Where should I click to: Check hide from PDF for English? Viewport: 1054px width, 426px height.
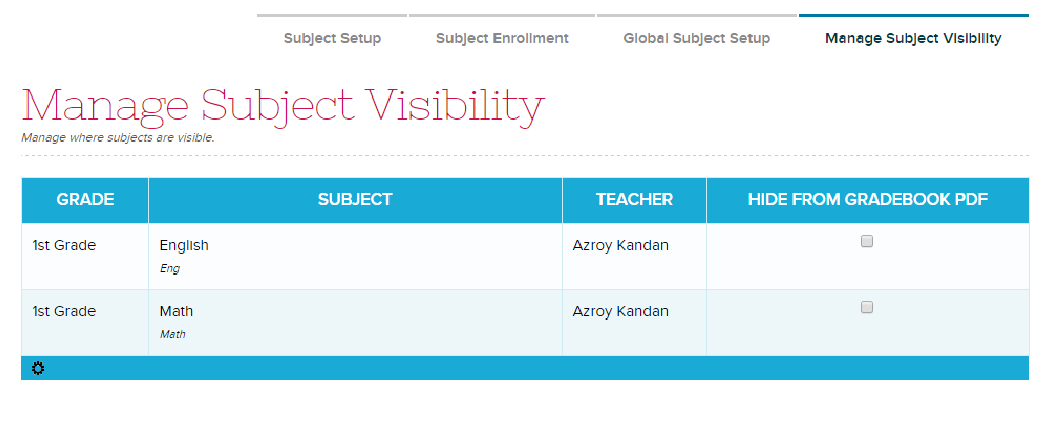point(867,241)
